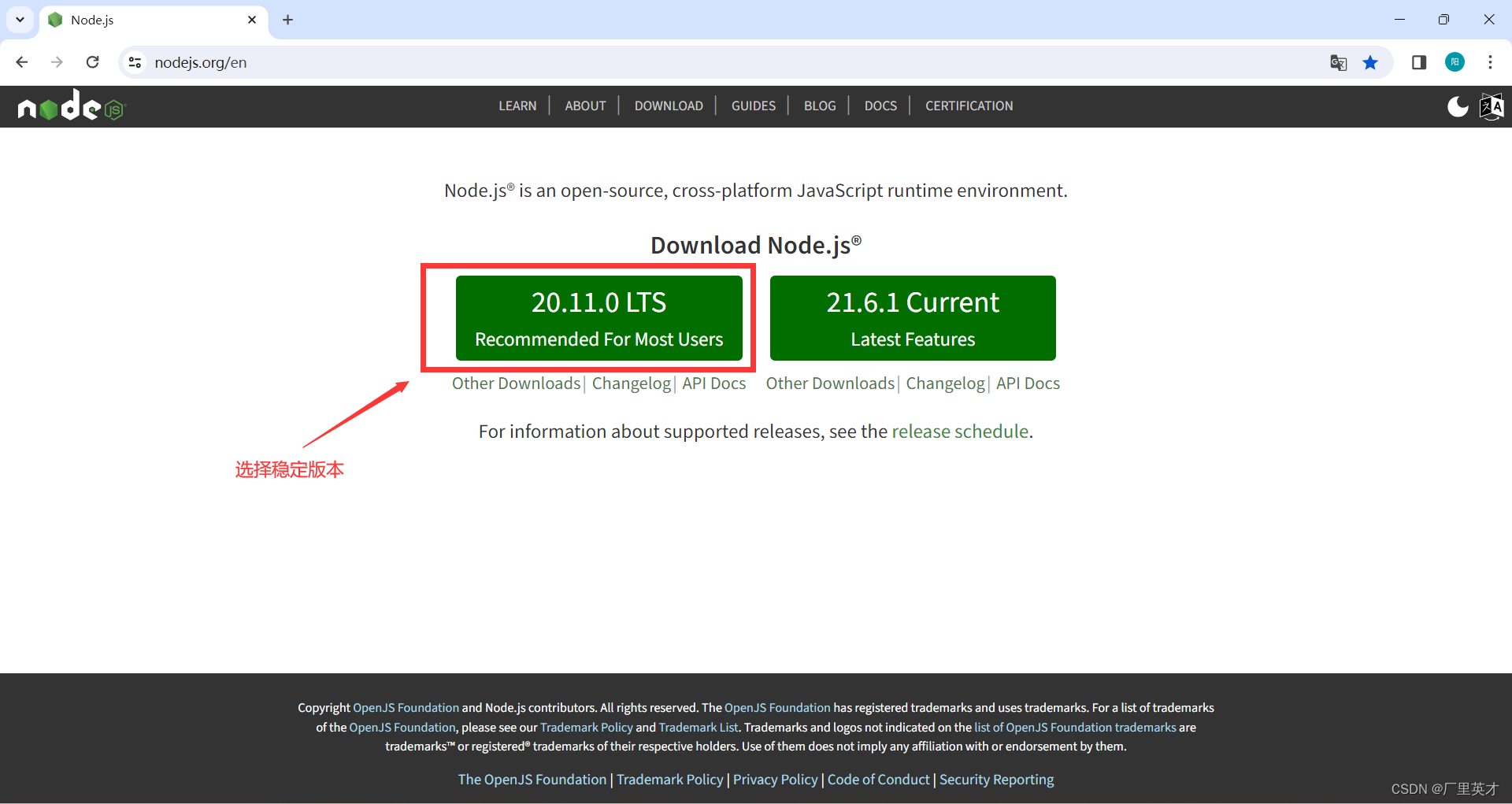
Task: Open Trademark List link
Action: point(699,728)
